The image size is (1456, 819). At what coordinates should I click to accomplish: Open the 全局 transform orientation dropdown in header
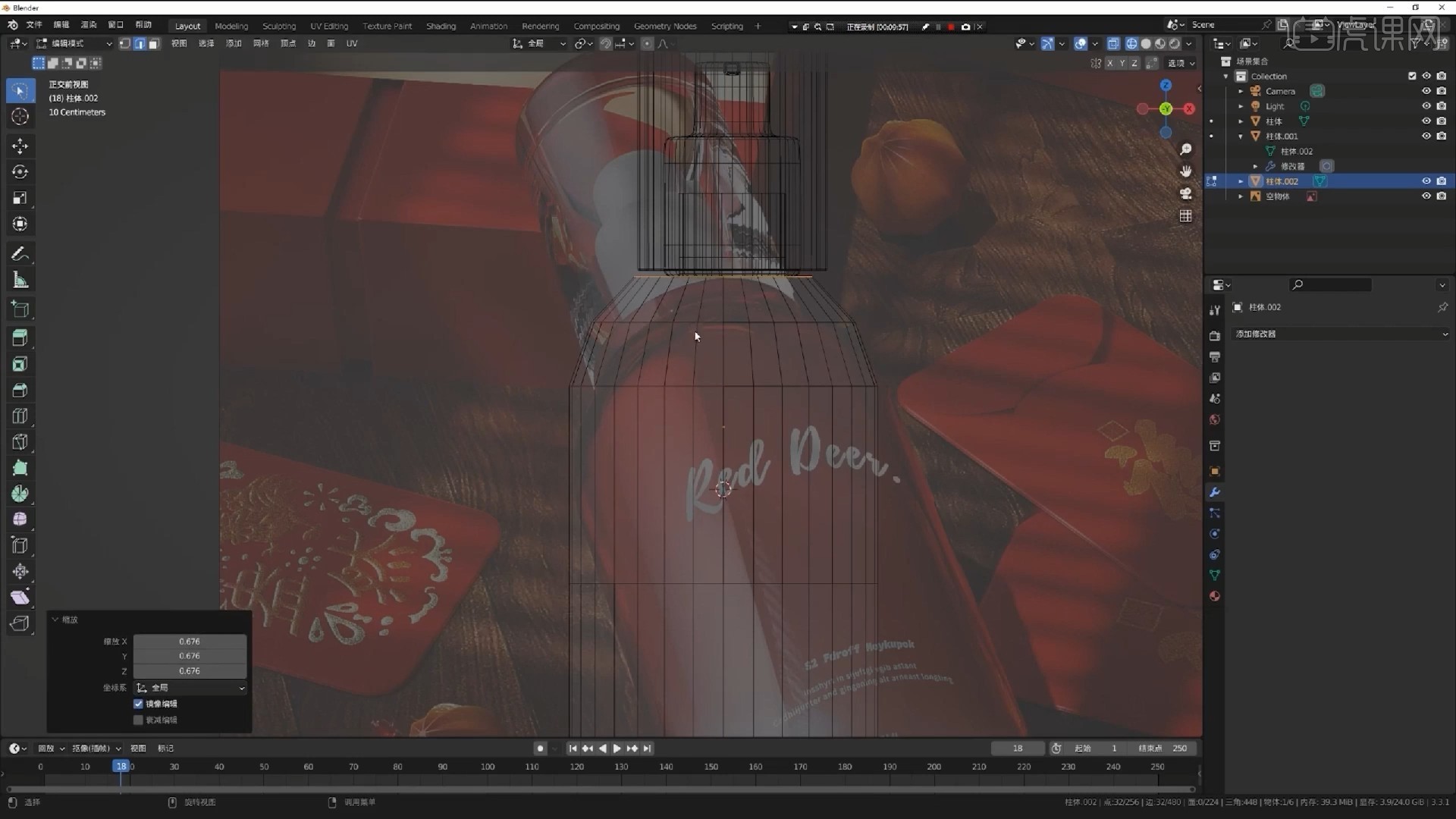[x=539, y=44]
